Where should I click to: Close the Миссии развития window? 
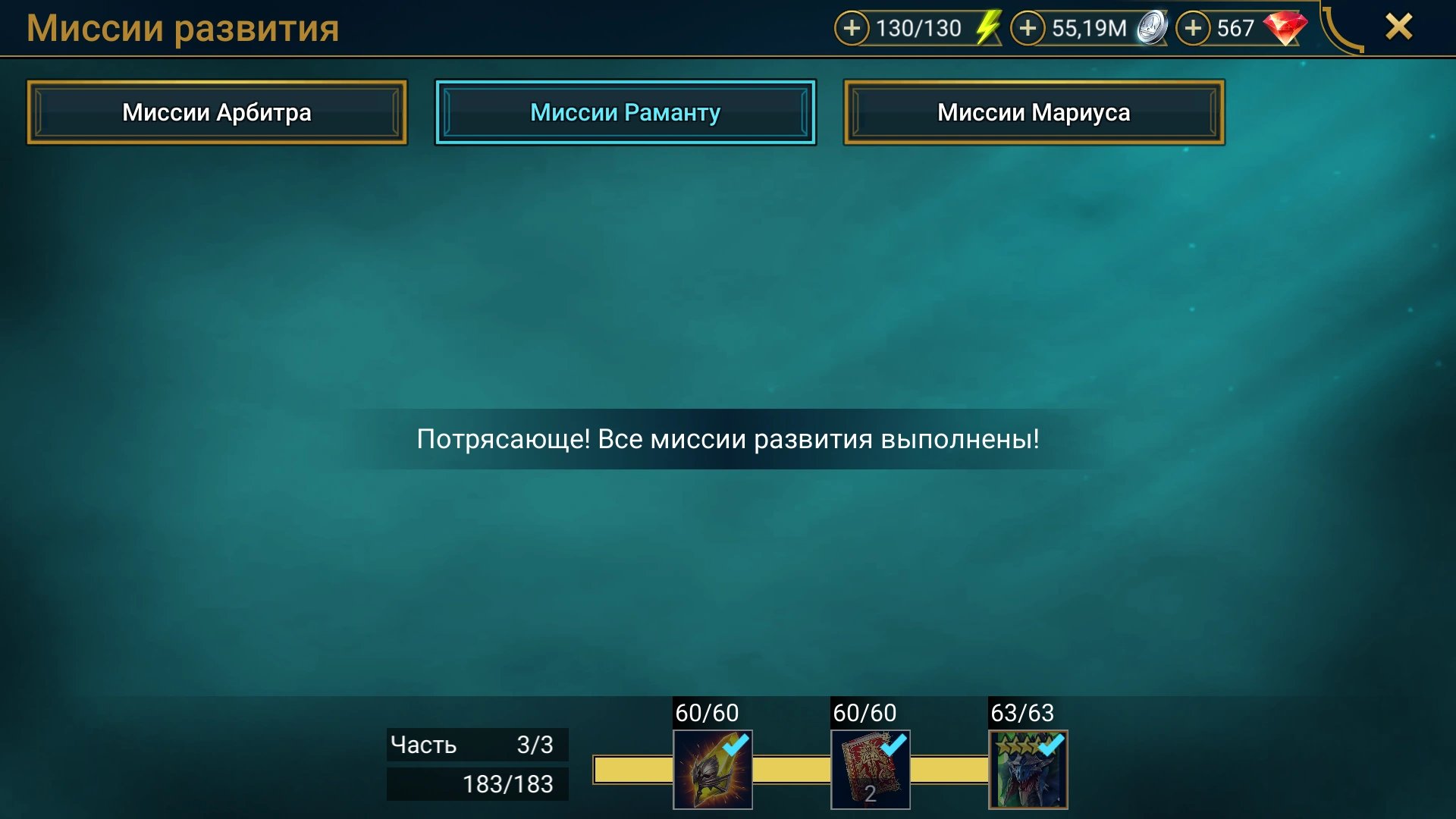coord(1399,27)
